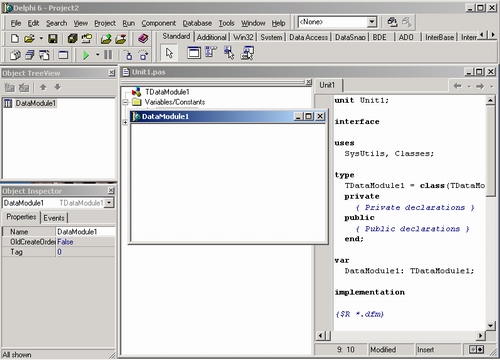Click the Save floppy disk icon
This screenshot has width=500, height=360.
coord(53,39)
